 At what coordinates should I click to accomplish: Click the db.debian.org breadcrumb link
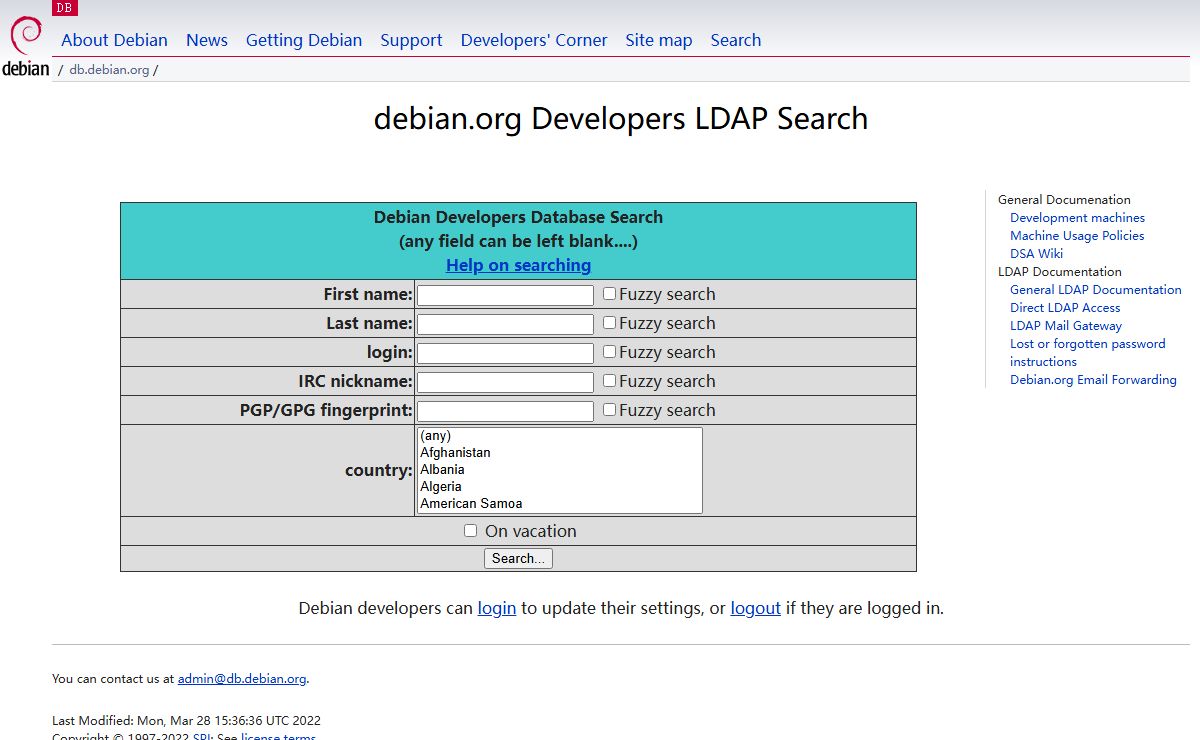click(x=109, y=70)
